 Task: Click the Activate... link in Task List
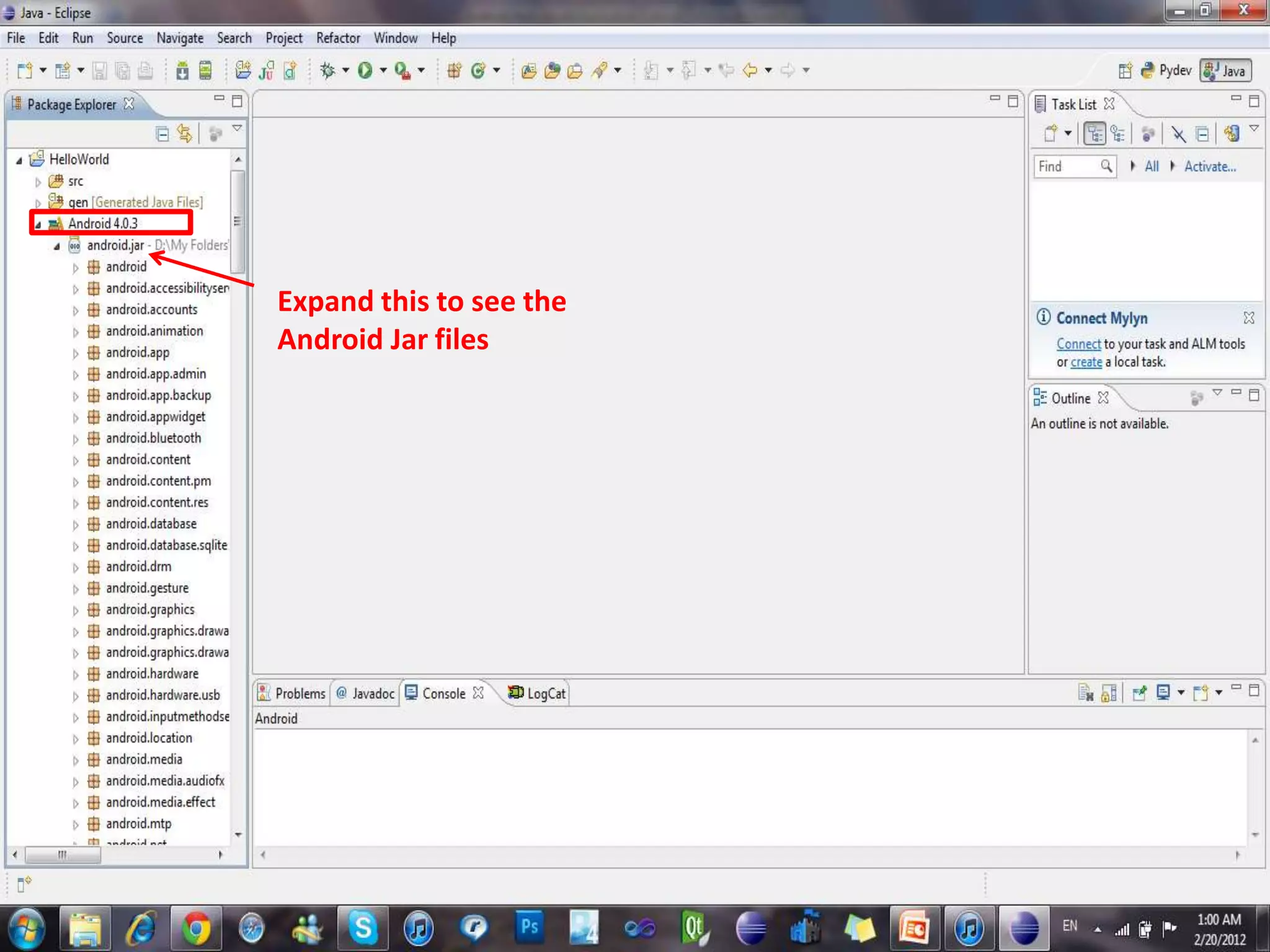pyautogui.click(x=1209, y=166)
